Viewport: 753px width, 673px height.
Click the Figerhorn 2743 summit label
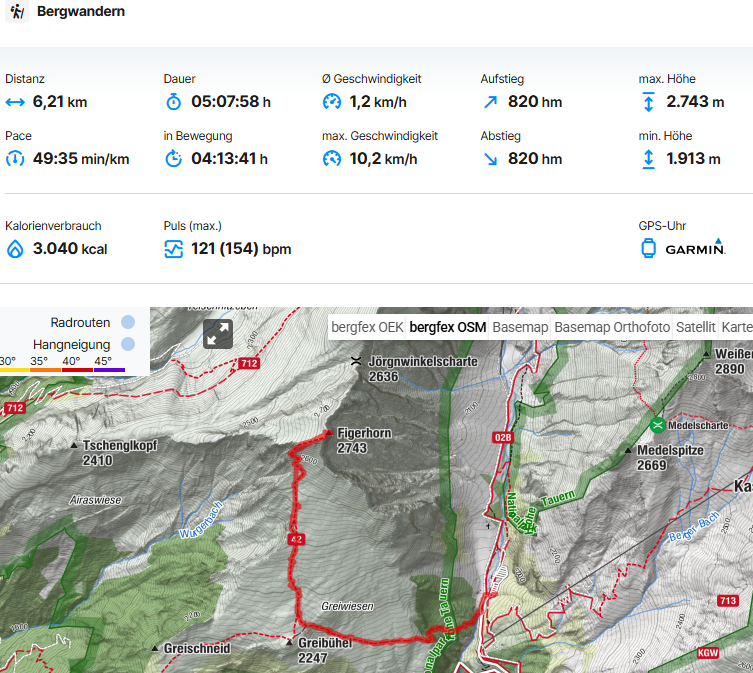pyautogui.click(x=364, y=441)
